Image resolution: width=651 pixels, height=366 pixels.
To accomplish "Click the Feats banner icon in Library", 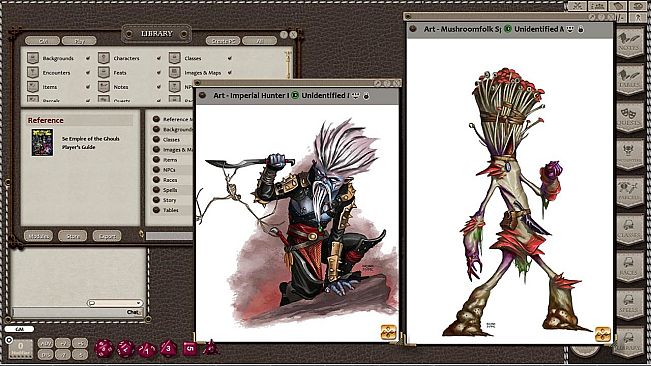I will (104, 73).
